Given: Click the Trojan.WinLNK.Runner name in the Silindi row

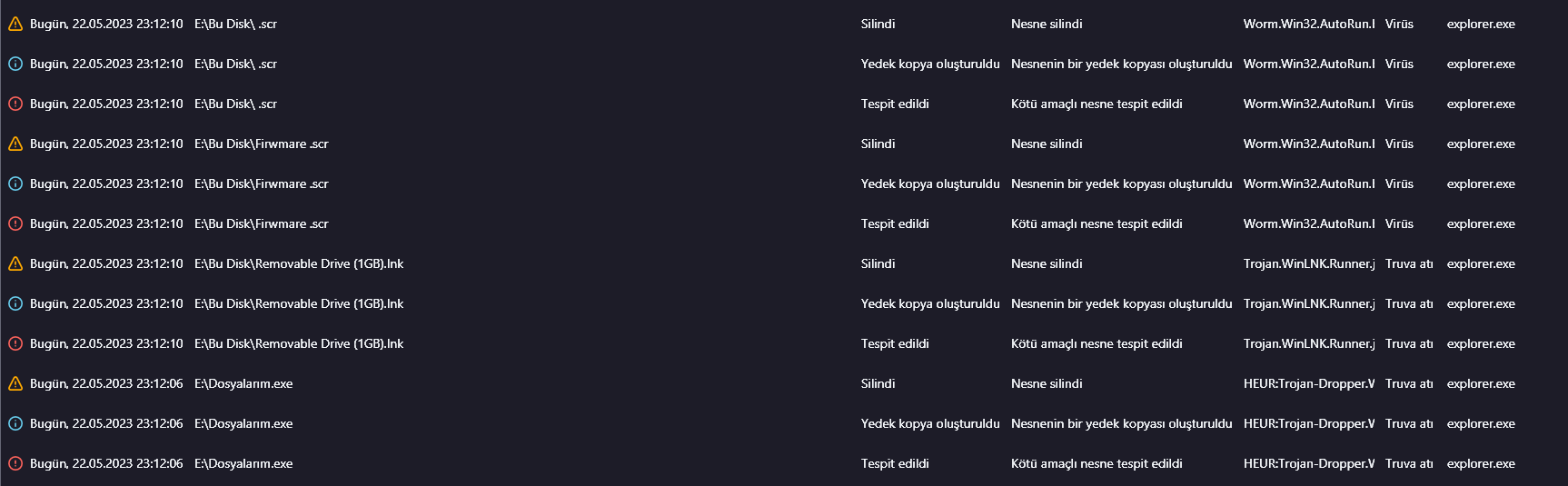Looking at the screenshot, I should [x=1308, y=263].
